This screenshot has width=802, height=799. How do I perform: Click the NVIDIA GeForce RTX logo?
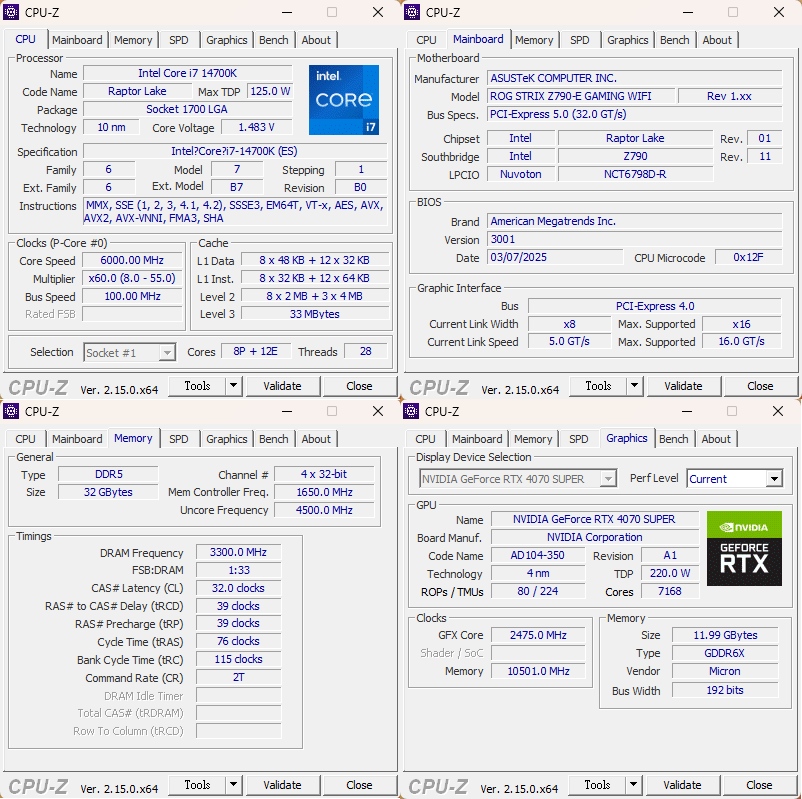point(744,548)
